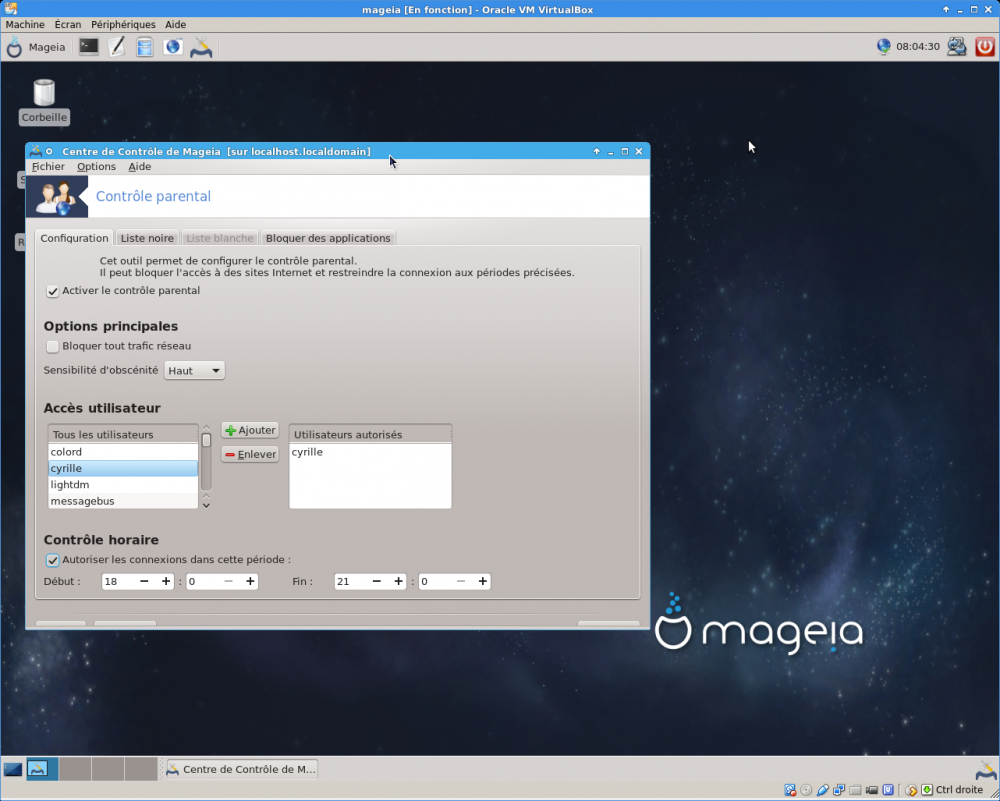The width and height of the screenshot is (1000, 801).
Task: Open the VirtualBox Écran menu
Action: [68, 24]
